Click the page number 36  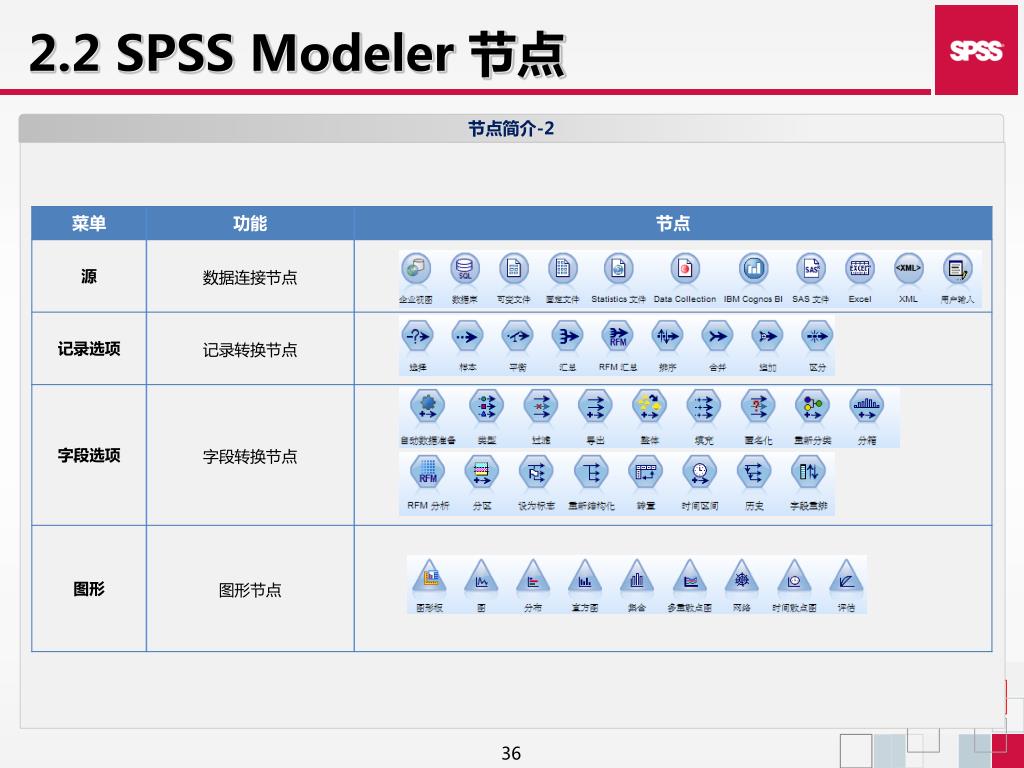511,753
